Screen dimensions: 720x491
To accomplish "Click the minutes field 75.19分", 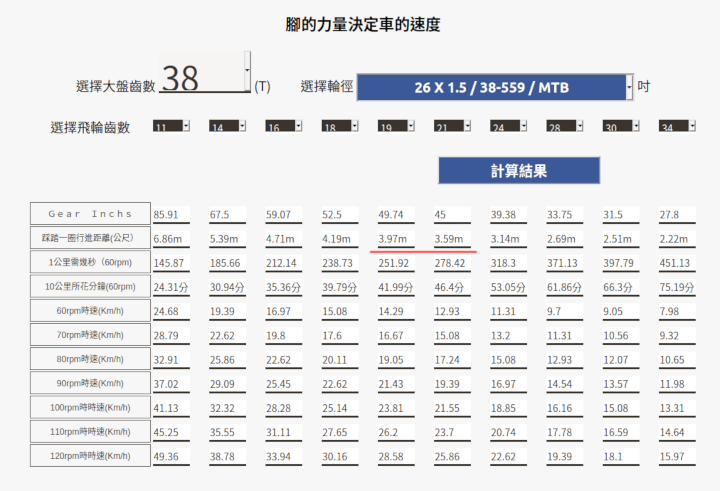I will (677, 288).
